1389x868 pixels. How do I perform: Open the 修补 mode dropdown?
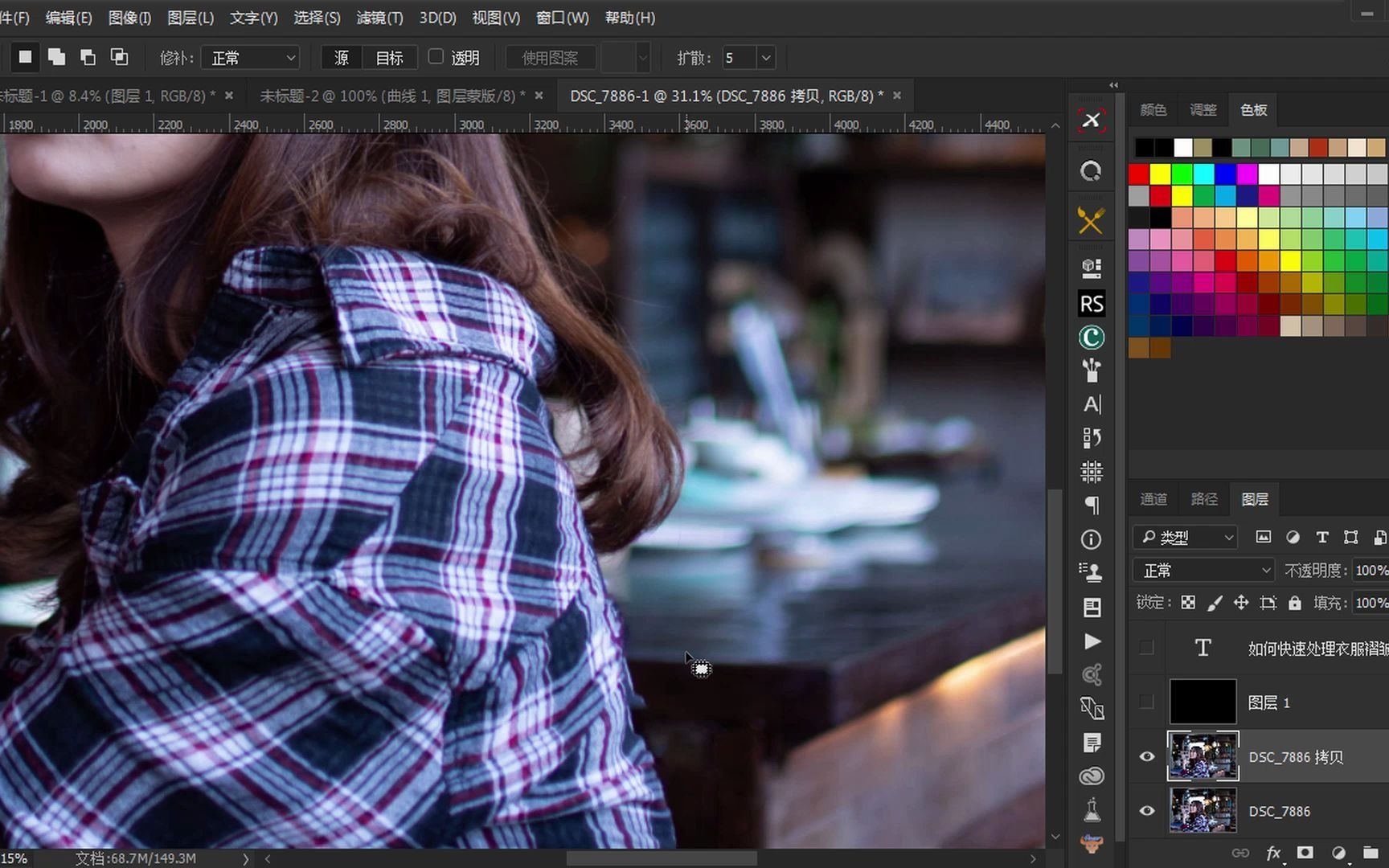point(251,58)
